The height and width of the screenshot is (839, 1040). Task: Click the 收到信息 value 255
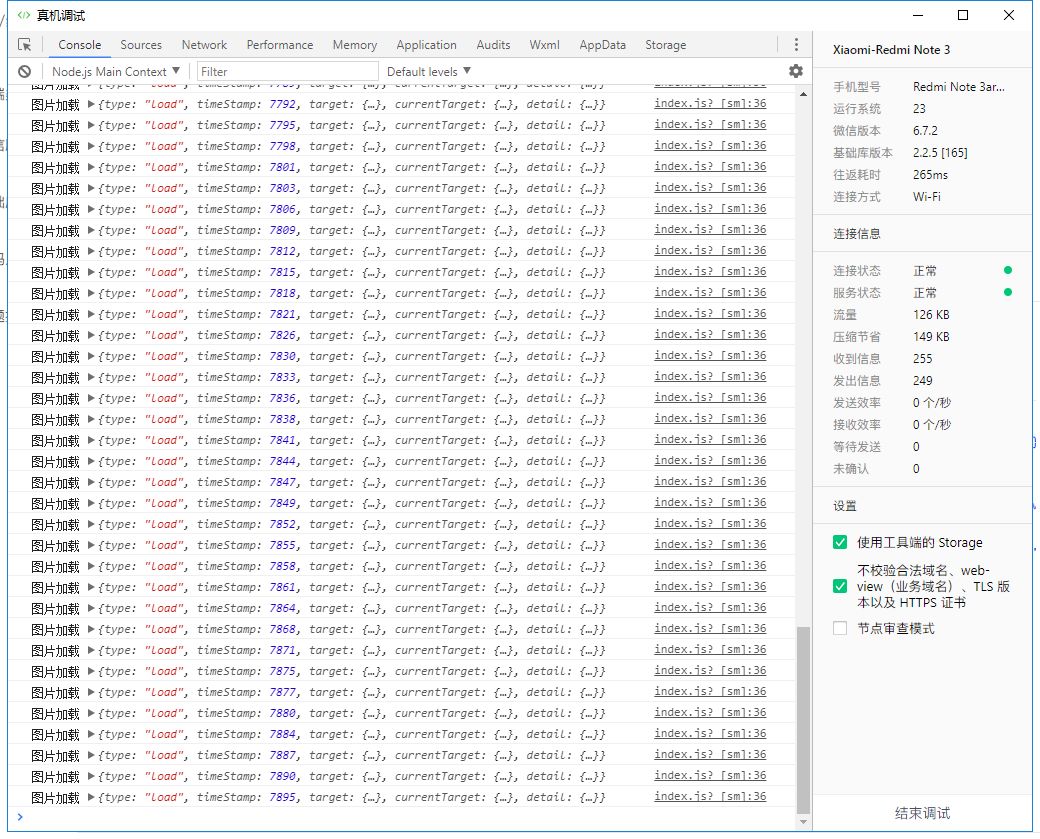point(923,358)
